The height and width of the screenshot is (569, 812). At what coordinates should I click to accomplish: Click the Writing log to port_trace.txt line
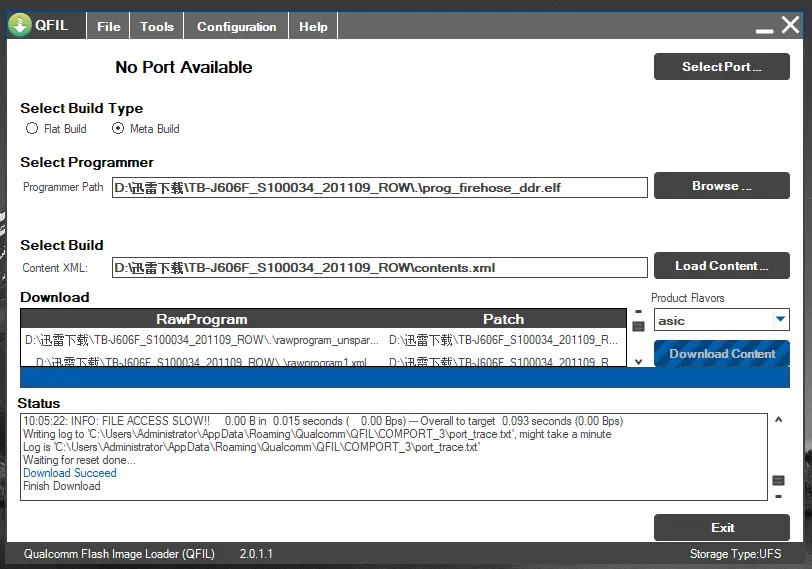click(x=317, y=434)
